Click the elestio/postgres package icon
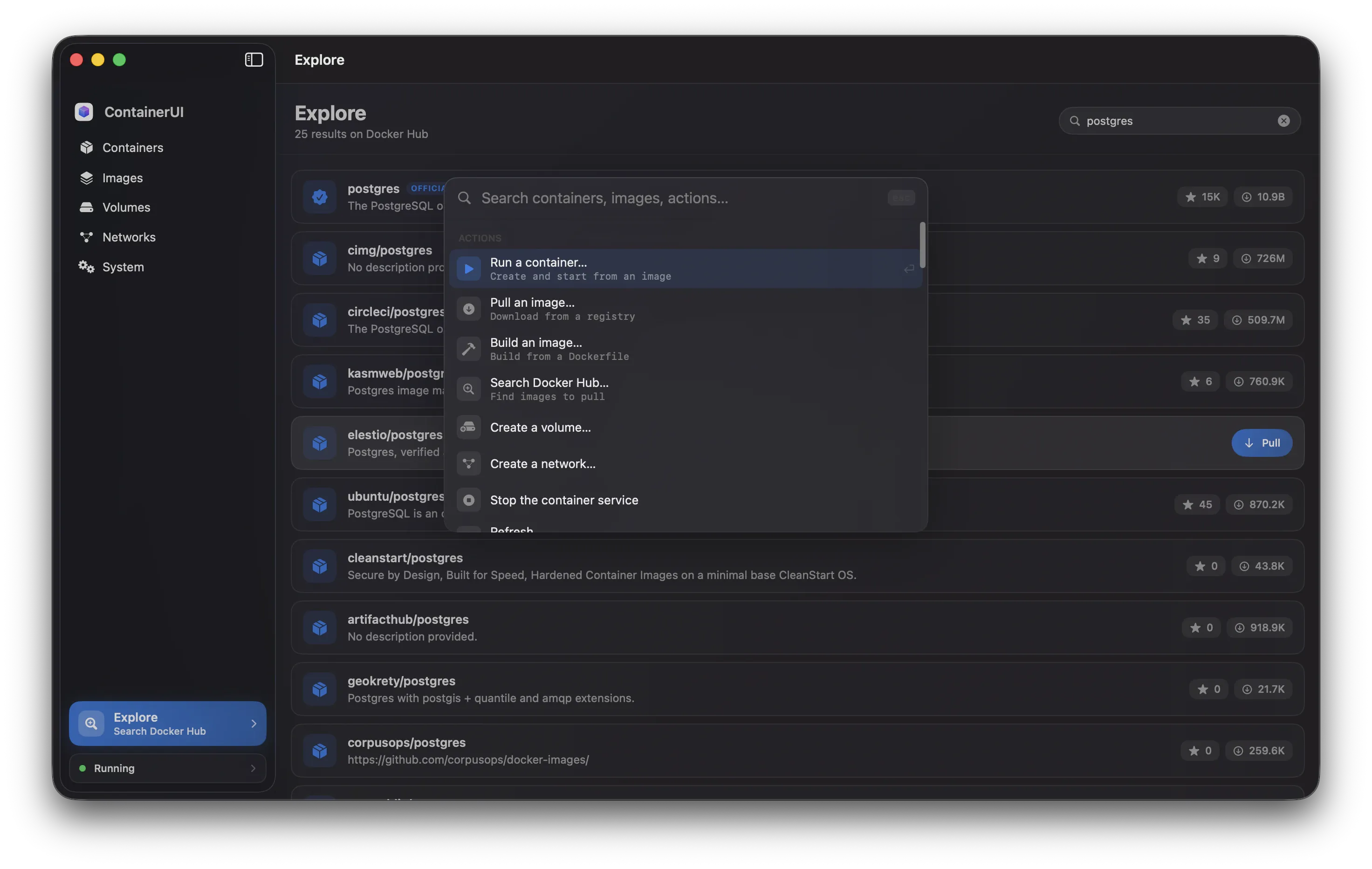The width and height of the screenshot is (1372, 869). pyautogui.click(x=320, y=443)
